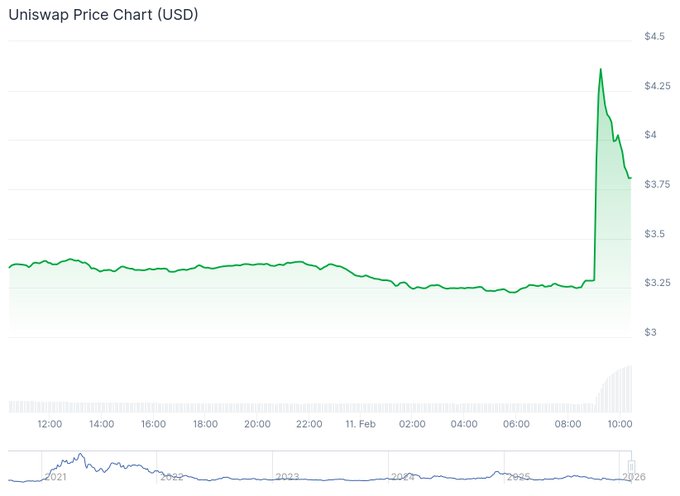Click the navigator's early 2021 price peak
Image resolution: width=680 pixels, height=496 pixels.
(x=80, y=457)
